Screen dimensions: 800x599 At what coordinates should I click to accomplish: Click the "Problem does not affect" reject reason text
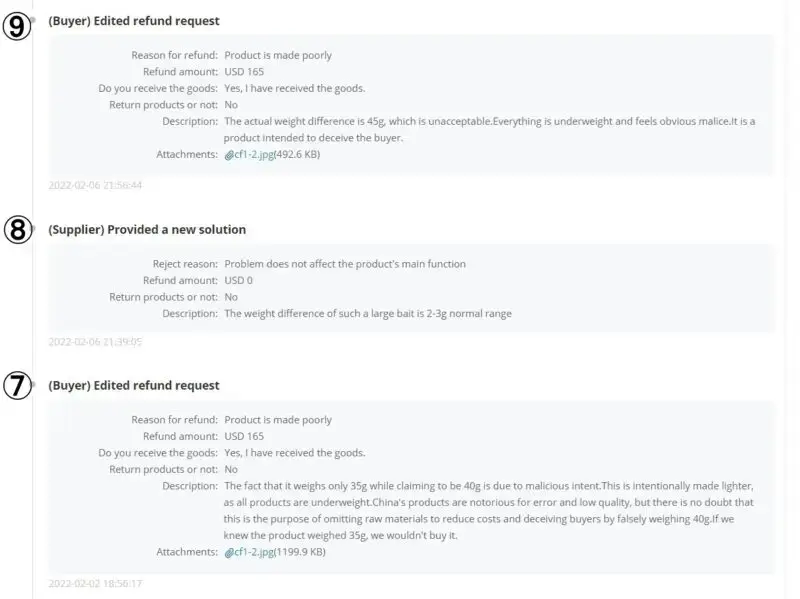point(345,264)
